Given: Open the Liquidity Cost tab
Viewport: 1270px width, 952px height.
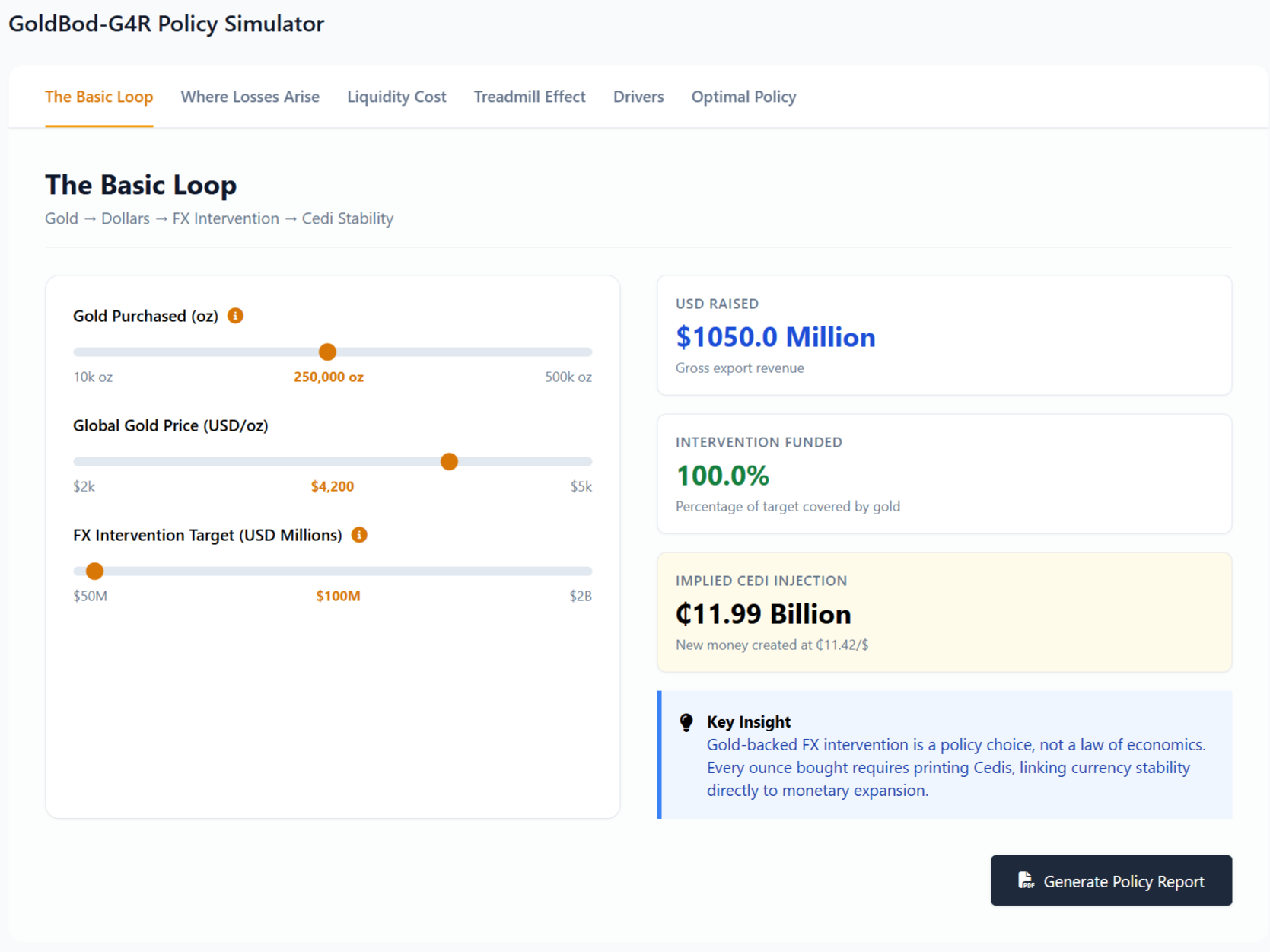Looking at the screenshot, I should 396,97.
